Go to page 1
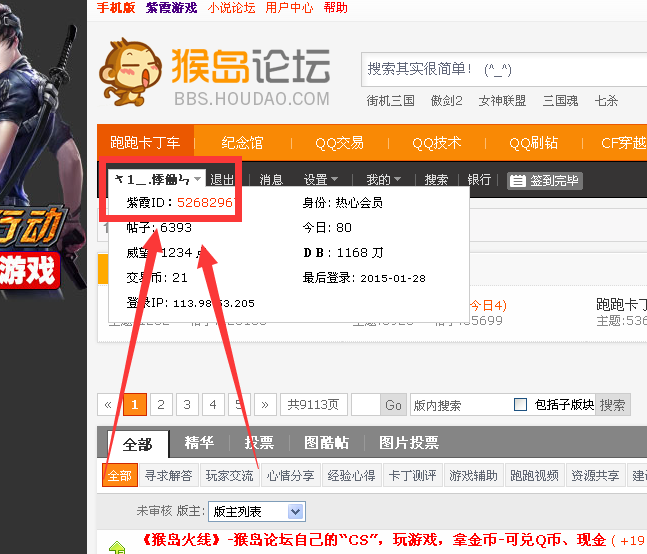This screenshot has height=554, width=647. [x=135, y=405]
